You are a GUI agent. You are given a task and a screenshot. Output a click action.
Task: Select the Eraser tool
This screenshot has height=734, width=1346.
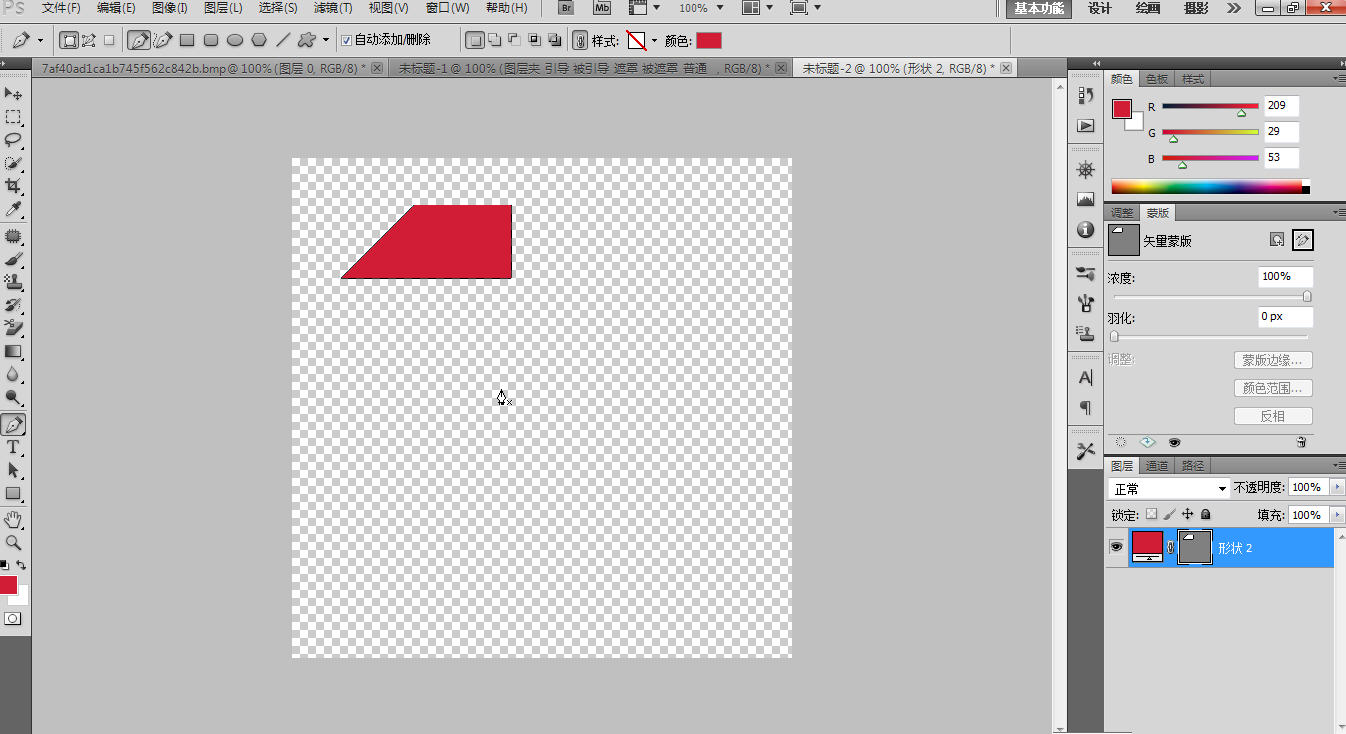[x=13, y=328]
